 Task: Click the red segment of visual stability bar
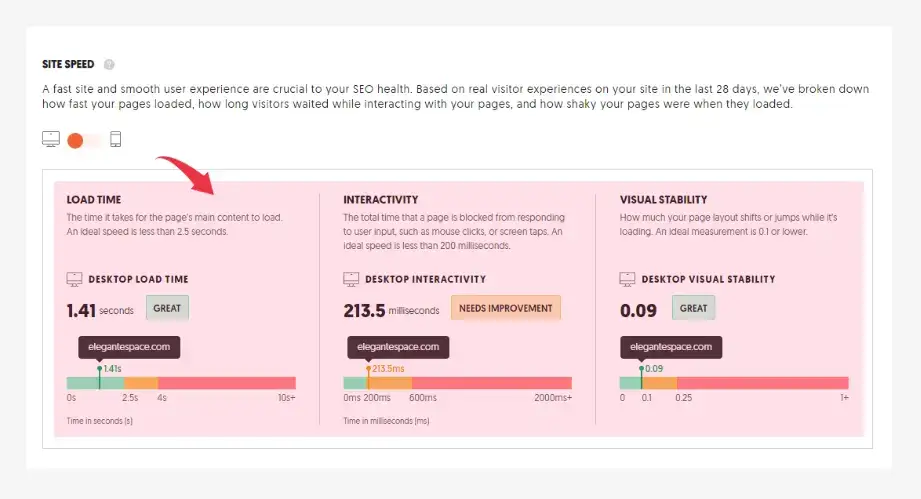[x=763, y=383]
